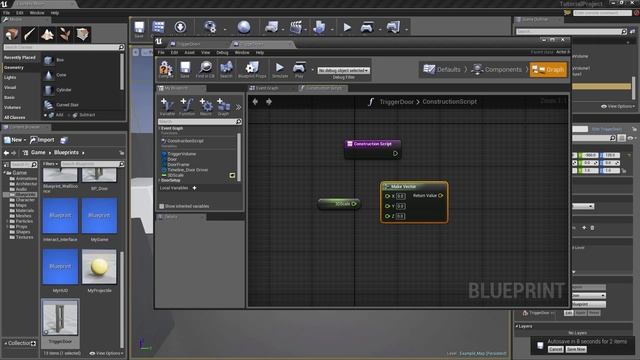Open Marketplace download icon in main toolbar
The width and height of the screenshot is (640, 360).
coord(180,27)
